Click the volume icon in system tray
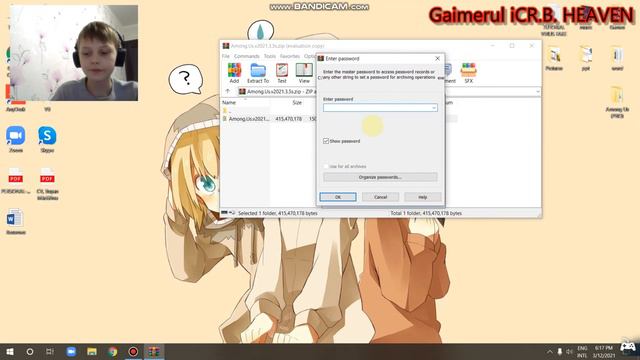The height and width of the screenshot is (360, 640). tap(570, 351)
